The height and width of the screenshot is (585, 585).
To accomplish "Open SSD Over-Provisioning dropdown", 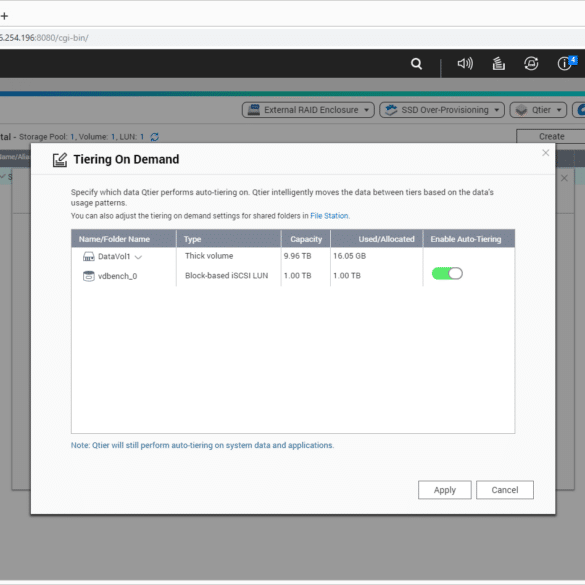I will [x=442, y=110].
